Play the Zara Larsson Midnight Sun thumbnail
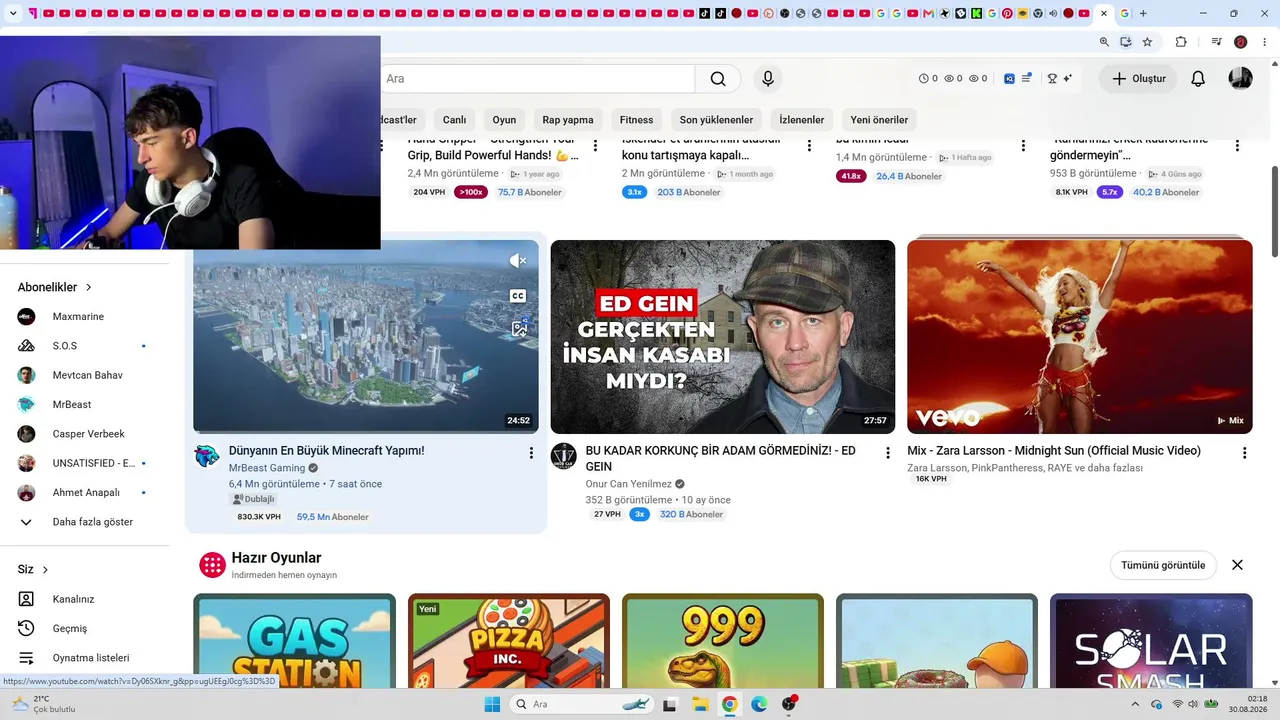The image size is (1280, 720). [x=1080, y=337]
